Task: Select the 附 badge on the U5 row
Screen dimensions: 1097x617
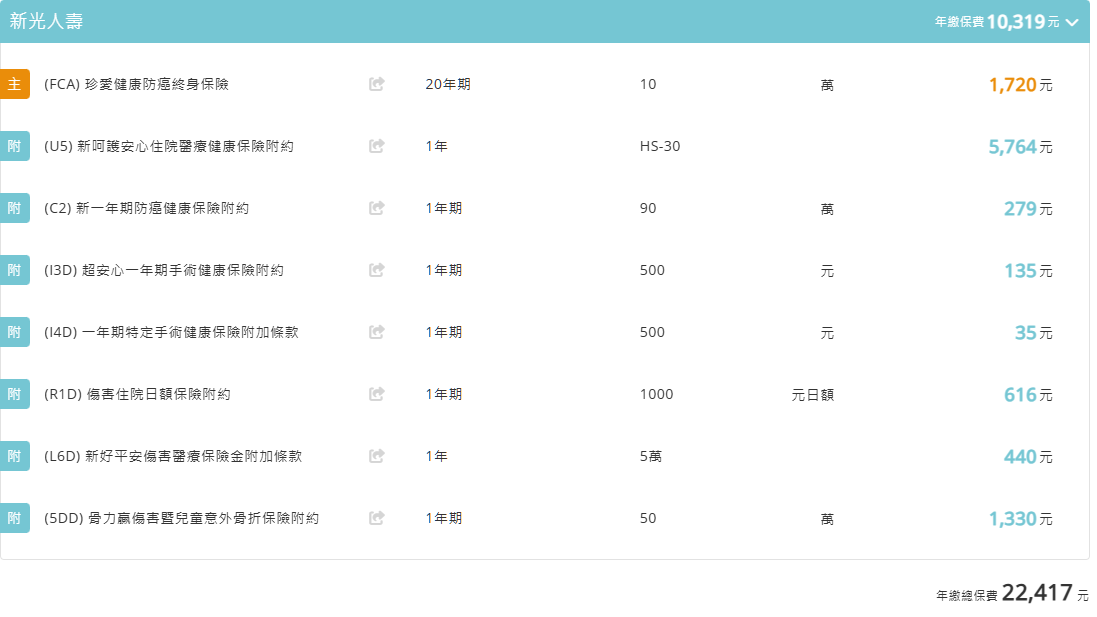Action: click(x=14, y=146)
